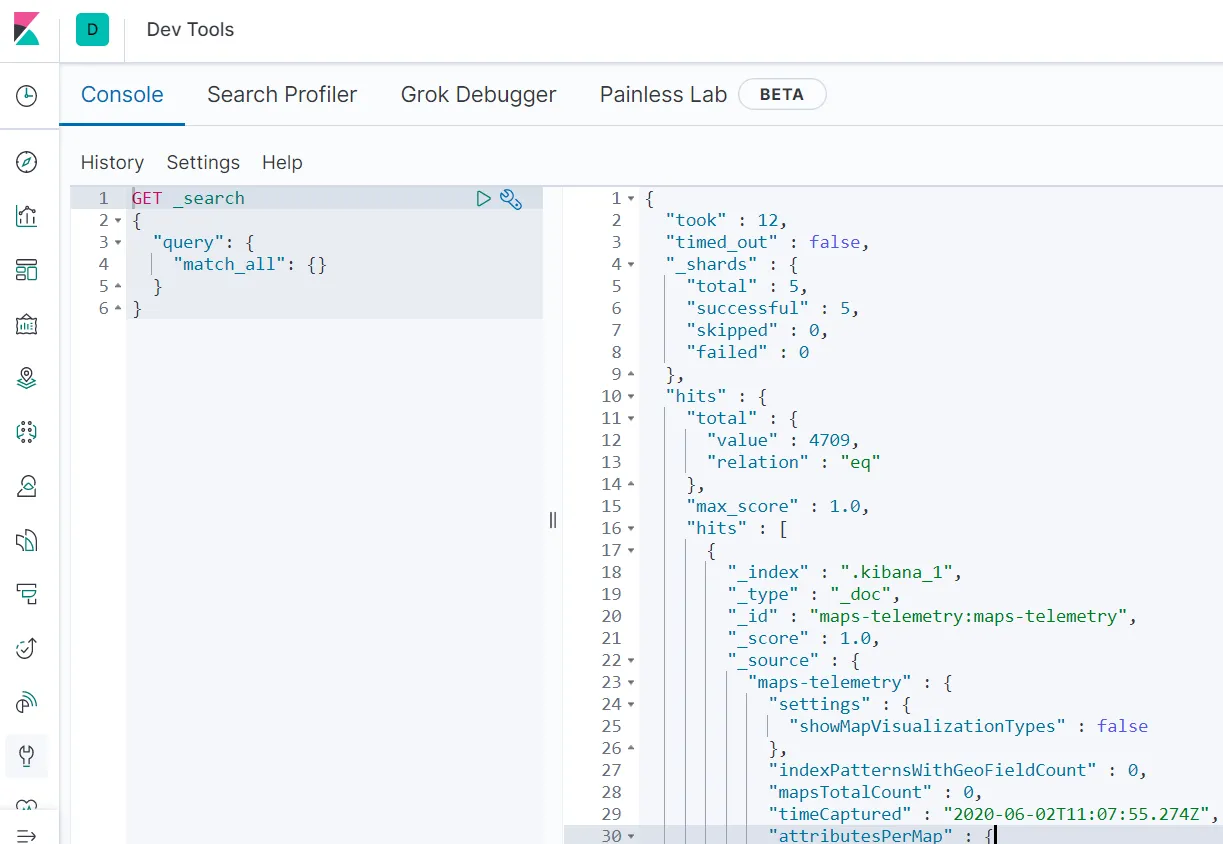Open SIEM from the sidebar
This screenshot has height=844, width=1223.
click(x=27, y=703)
